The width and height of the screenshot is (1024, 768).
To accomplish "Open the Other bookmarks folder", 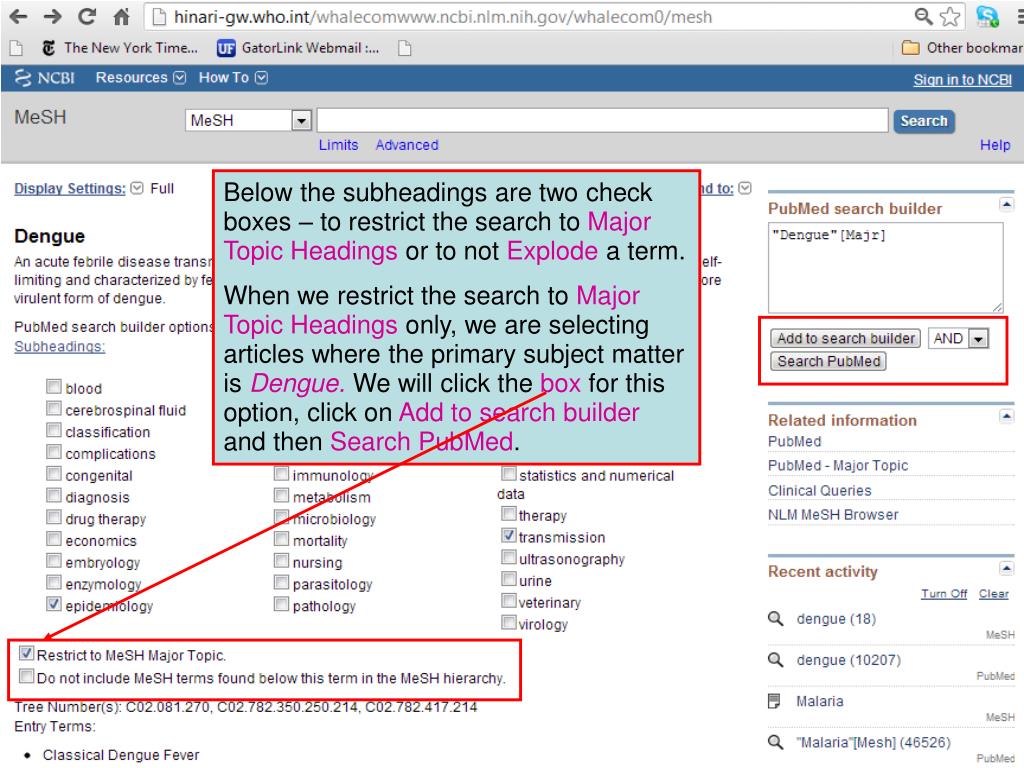I will coord(963,48).
